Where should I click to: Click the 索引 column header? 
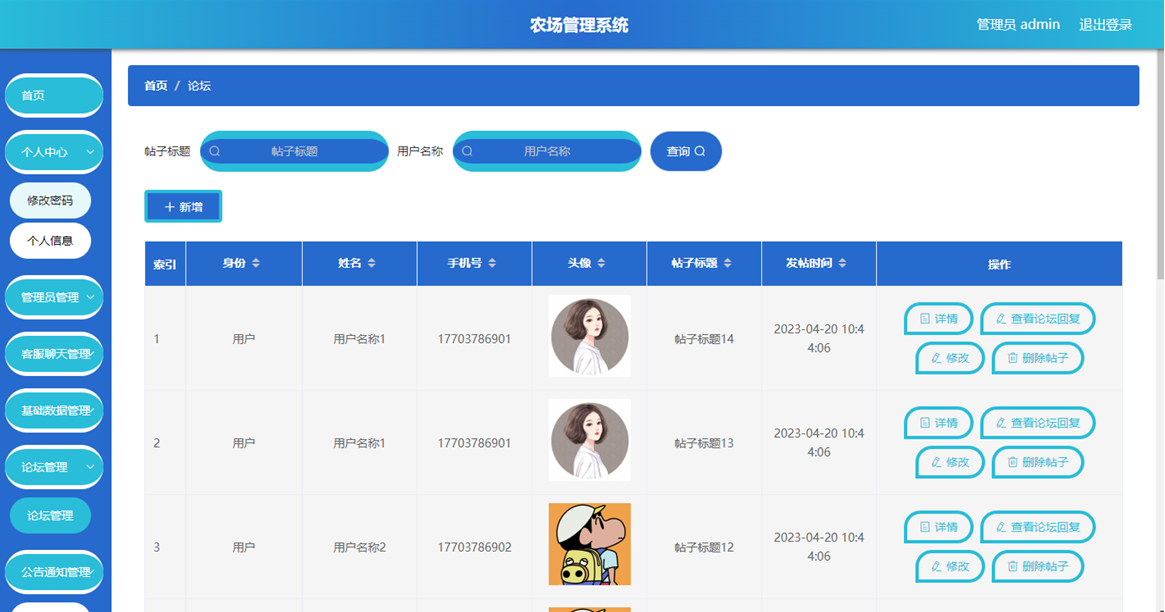165,264
